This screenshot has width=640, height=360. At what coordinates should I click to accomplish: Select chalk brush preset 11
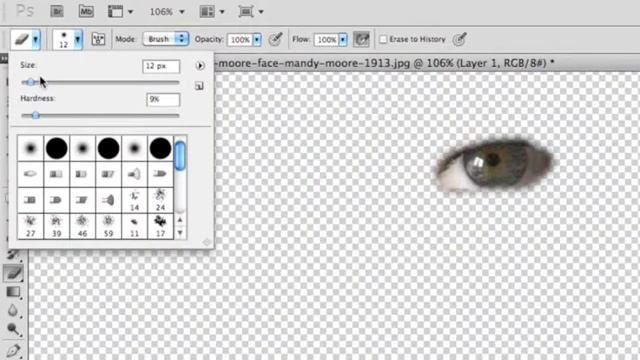tap(134, 226)
